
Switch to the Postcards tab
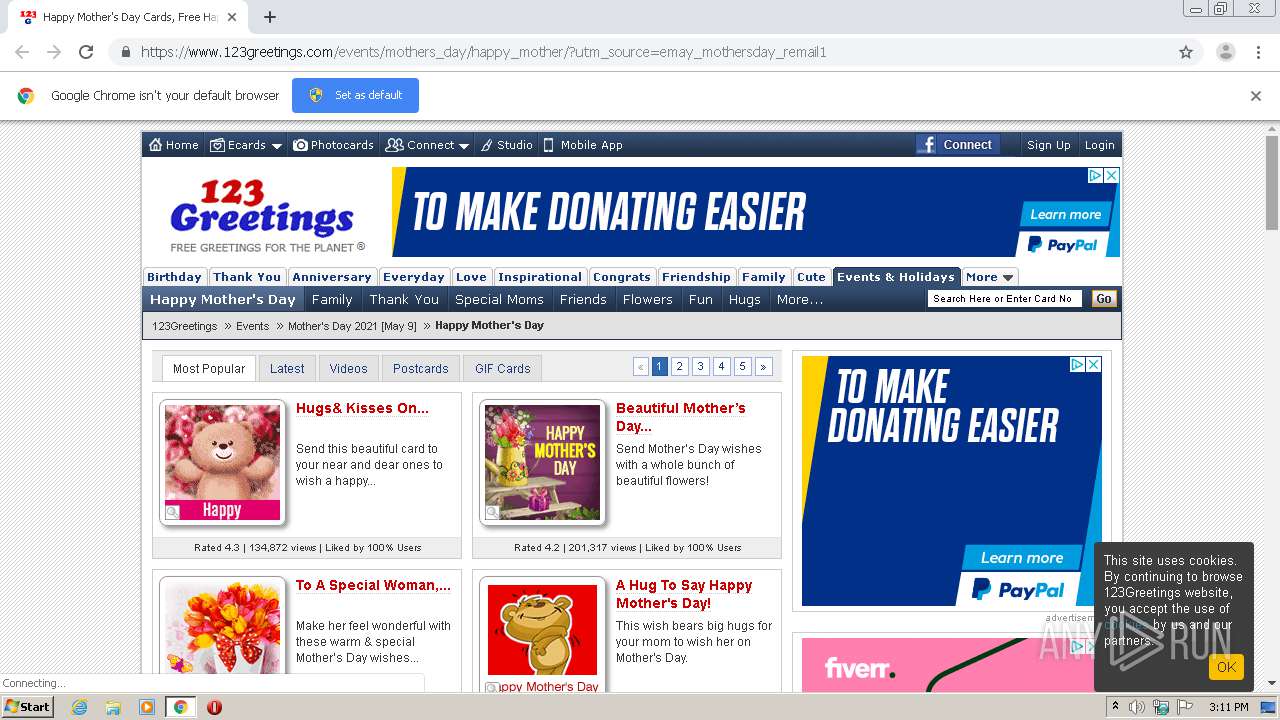[421, 368]
